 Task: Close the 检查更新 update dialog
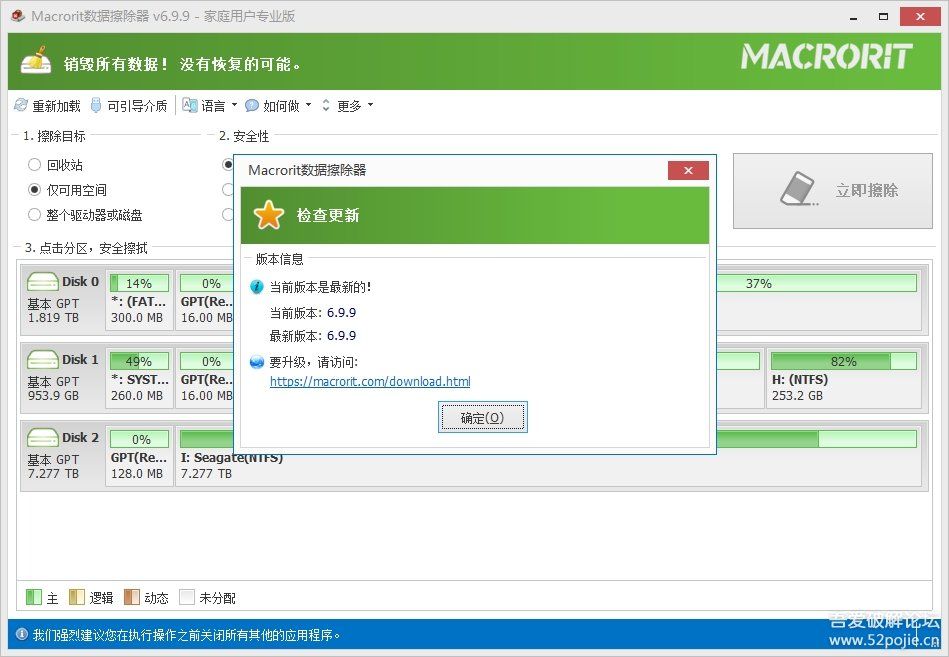click(x=688, y=171)
